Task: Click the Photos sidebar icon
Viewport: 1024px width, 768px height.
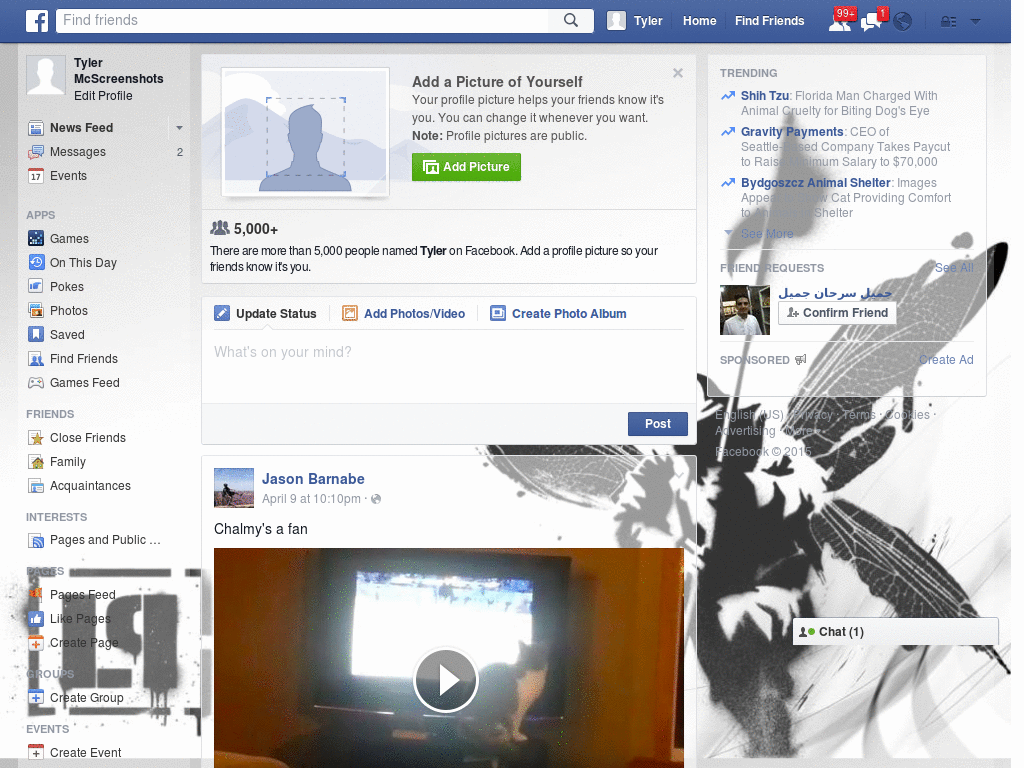Action: (36, 311)
